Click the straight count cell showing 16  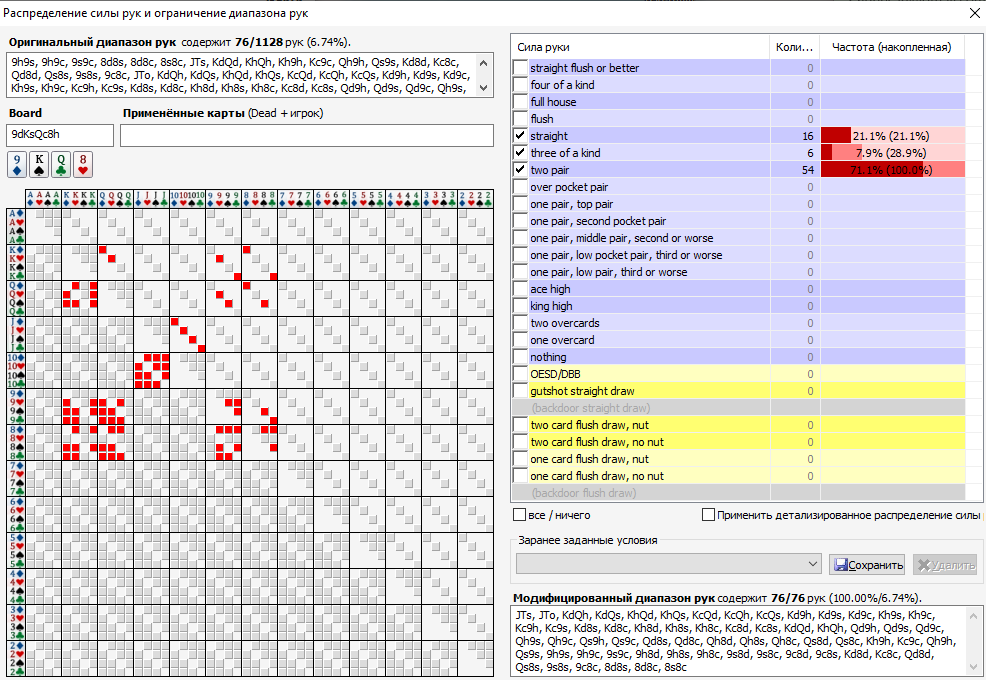point(795,136)
